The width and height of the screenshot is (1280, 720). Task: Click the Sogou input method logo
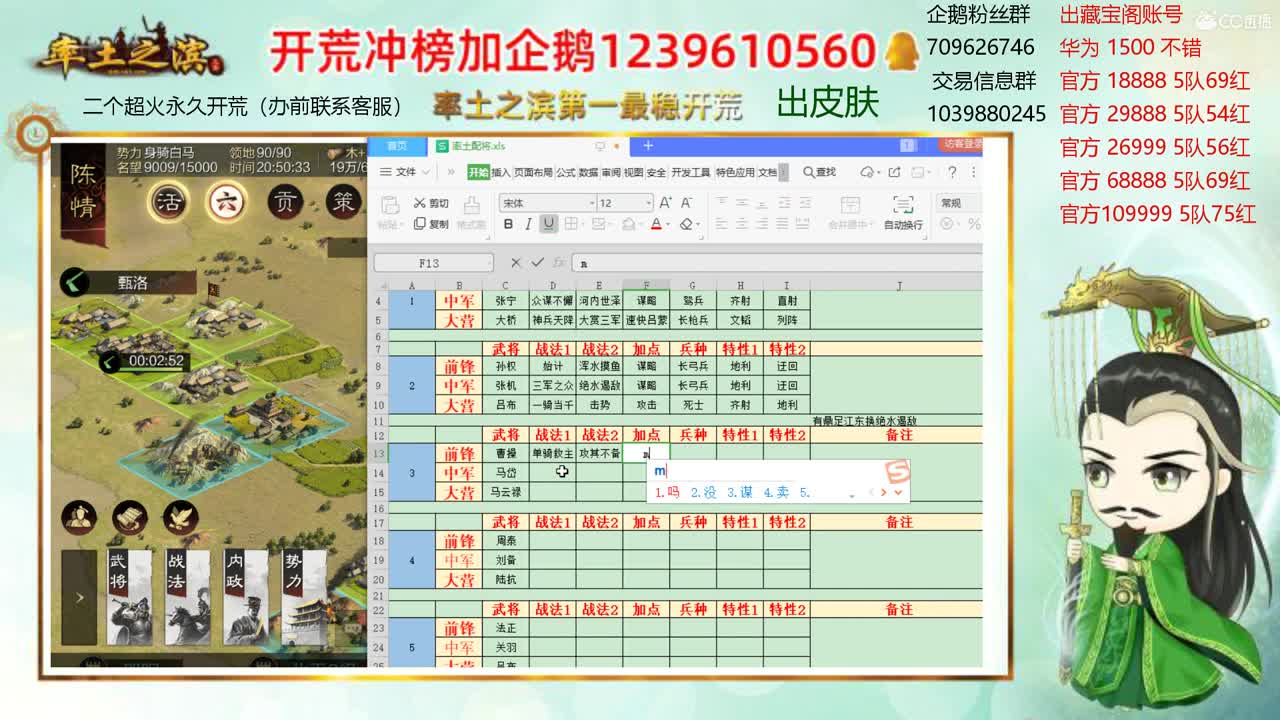[x=898, y=471]
